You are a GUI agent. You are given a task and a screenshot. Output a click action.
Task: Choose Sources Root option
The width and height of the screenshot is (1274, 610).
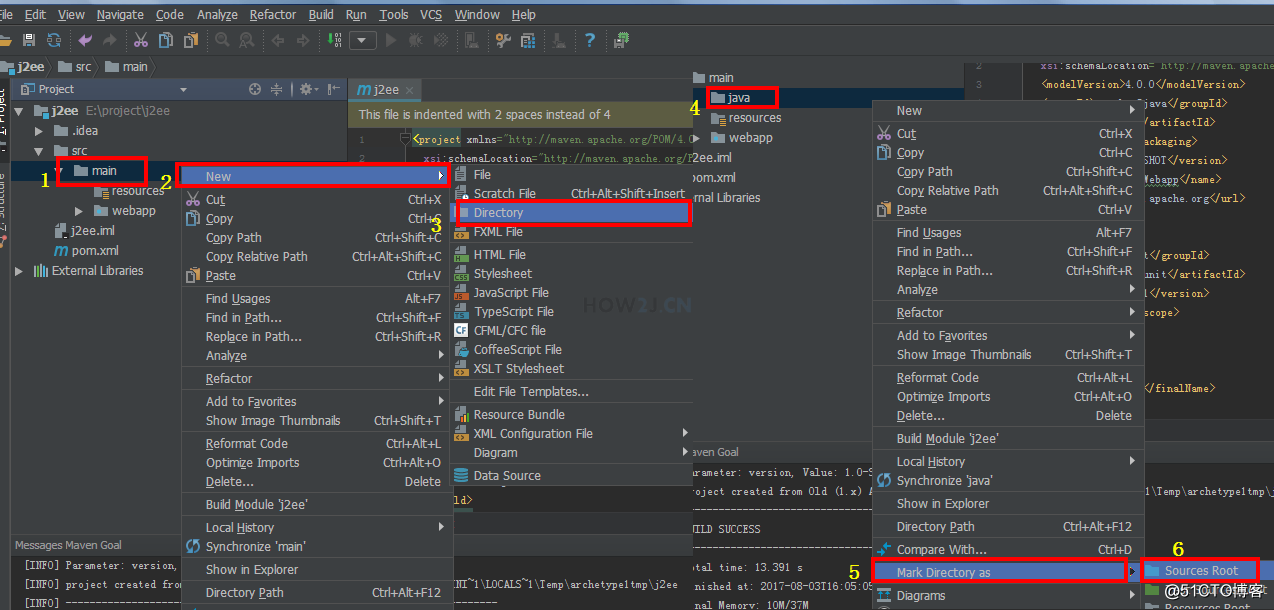pyautogui.click(x=1201, y=571)
